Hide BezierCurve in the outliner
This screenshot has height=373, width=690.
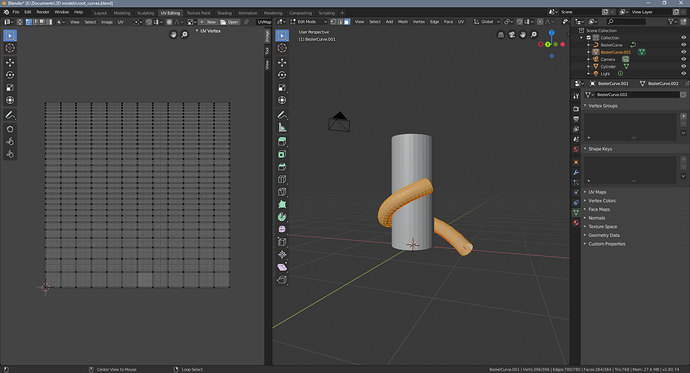(683, 45)
